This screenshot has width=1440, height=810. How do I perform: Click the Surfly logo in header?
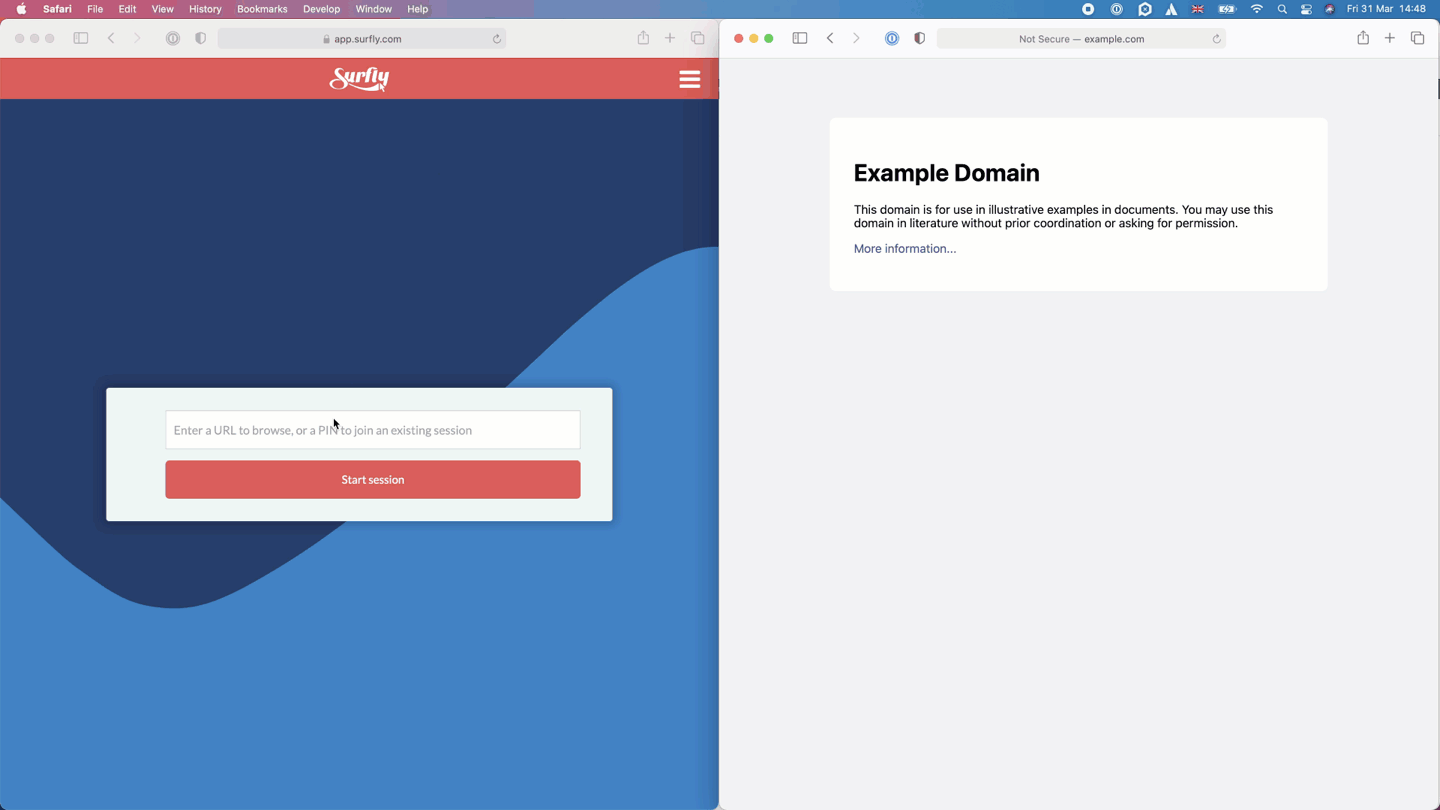tap(359, 79)
